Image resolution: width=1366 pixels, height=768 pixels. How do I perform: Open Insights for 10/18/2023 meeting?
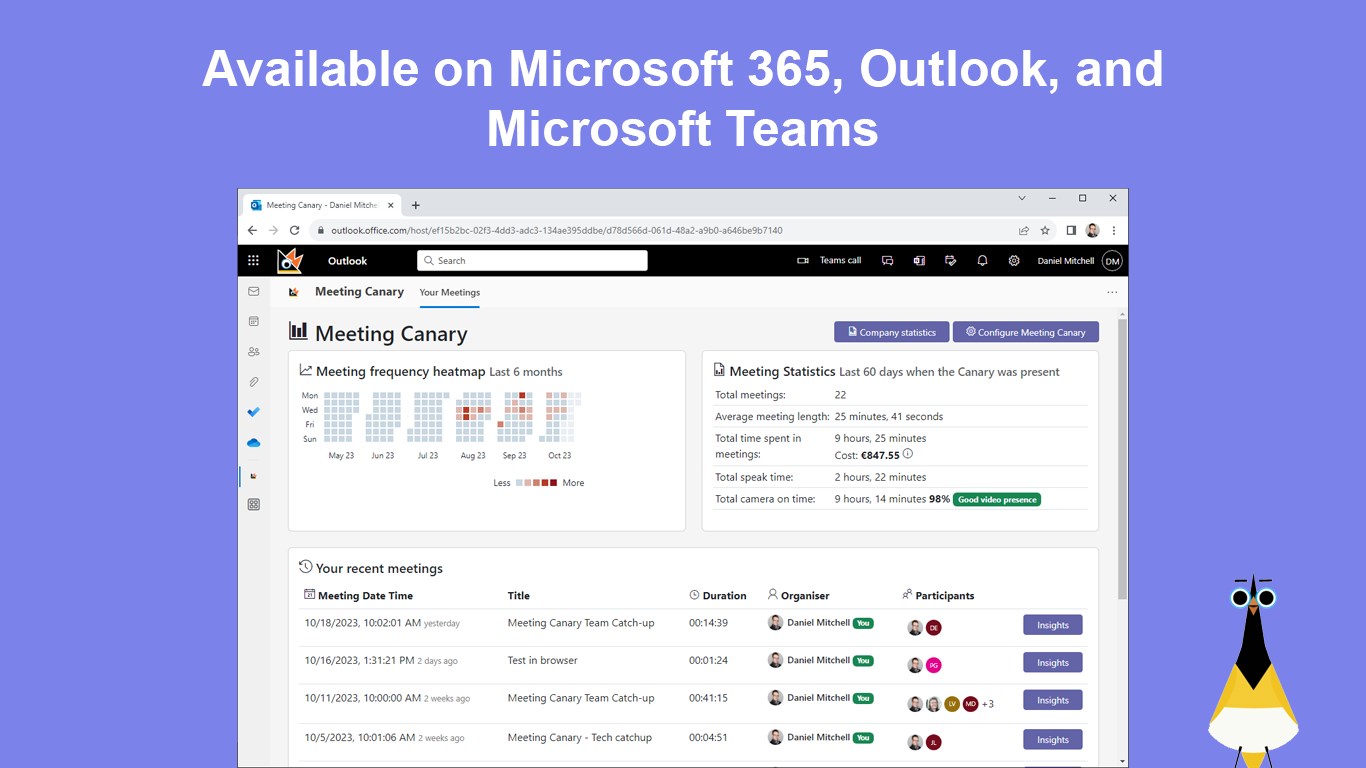click(1053, 625)
